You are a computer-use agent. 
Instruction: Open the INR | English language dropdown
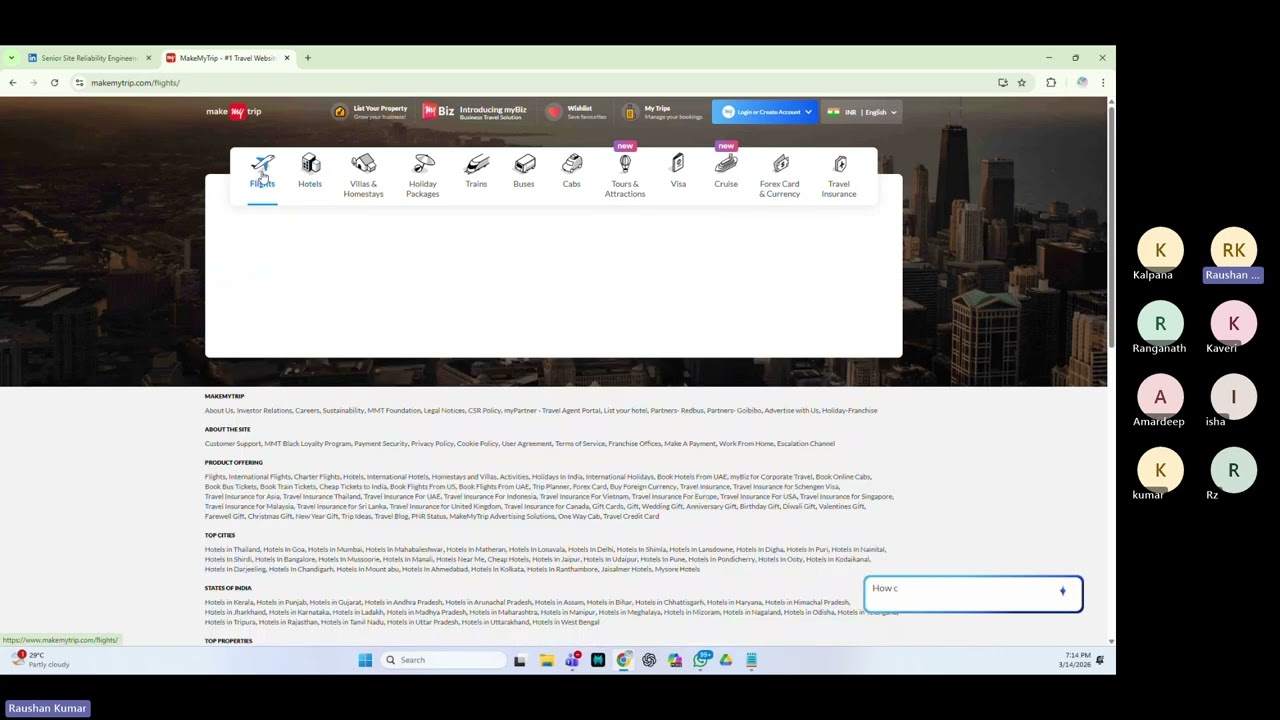pyautogui.click(x=861, y=112)
